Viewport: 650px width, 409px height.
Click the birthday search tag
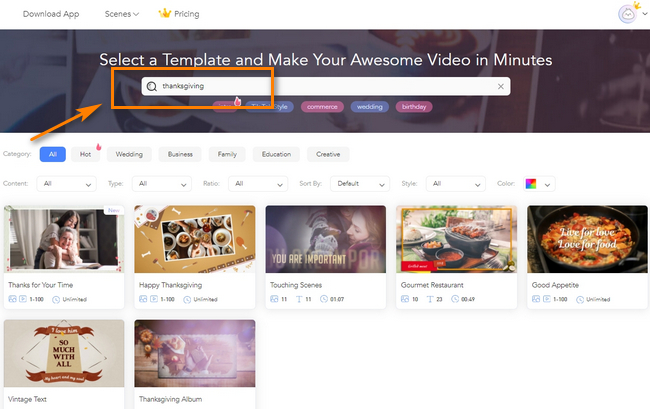pyautogui.click(x=414, y=107)
